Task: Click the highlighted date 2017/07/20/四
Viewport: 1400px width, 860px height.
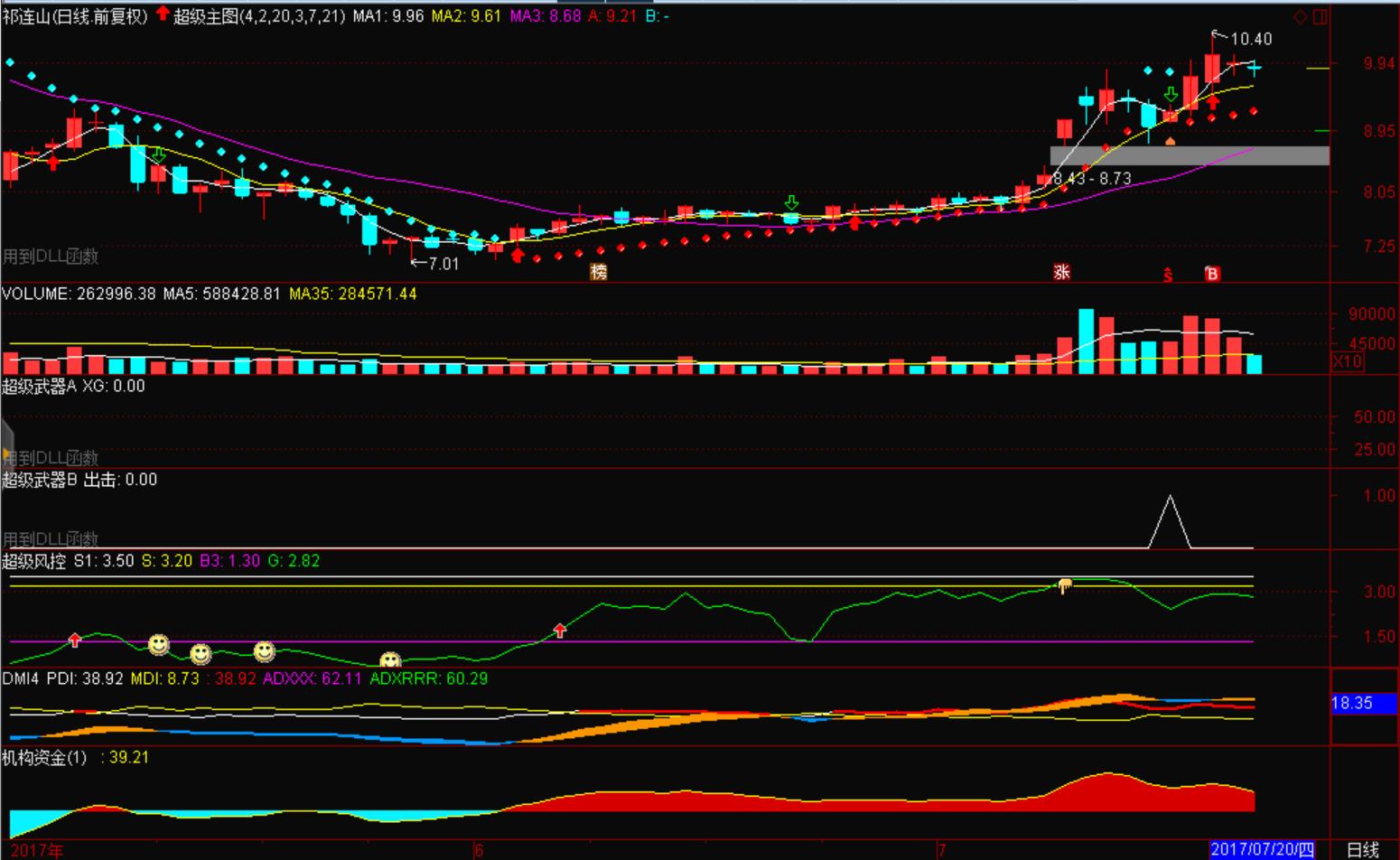Action: [1262, 849]
